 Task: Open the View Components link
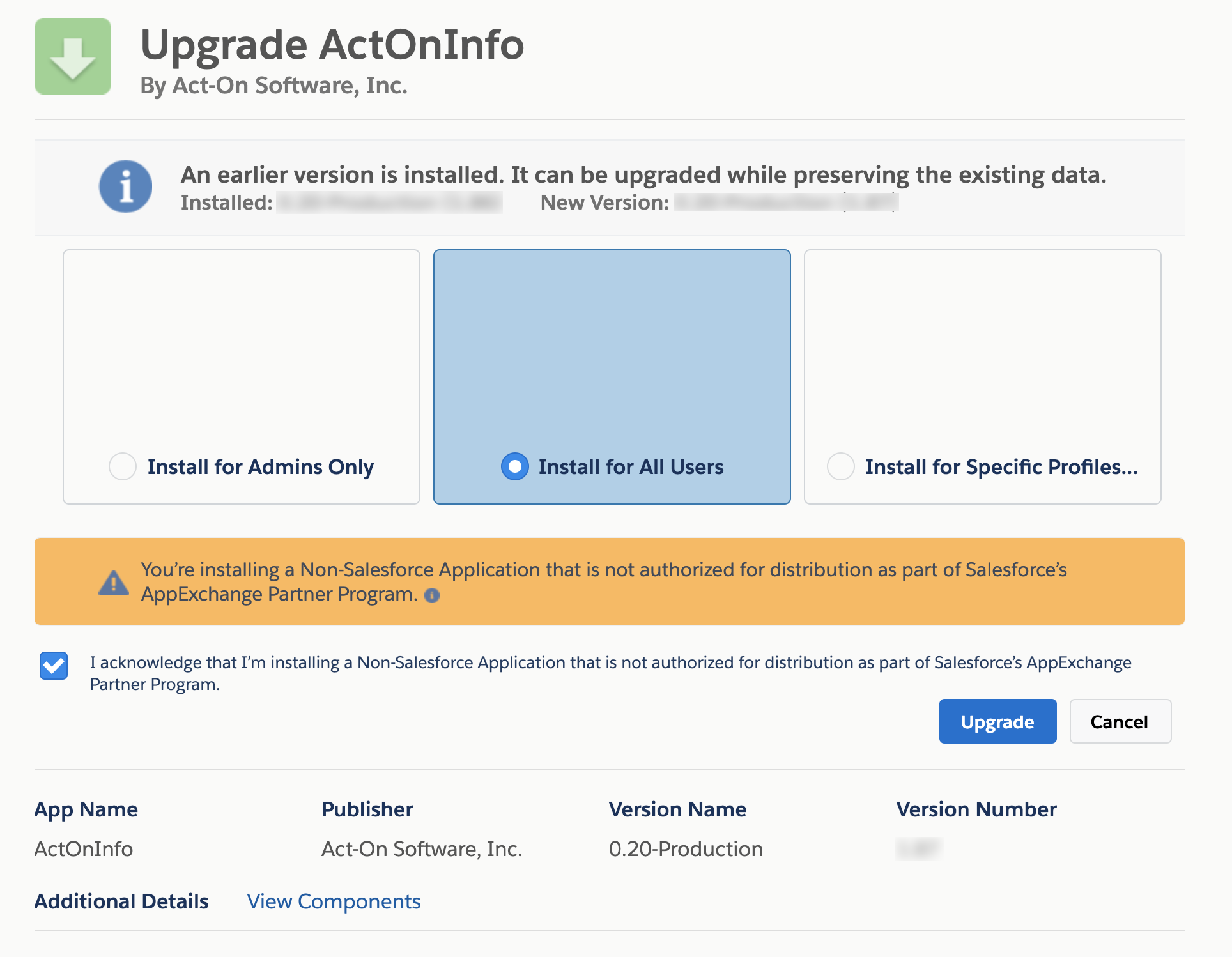[334, 901]
